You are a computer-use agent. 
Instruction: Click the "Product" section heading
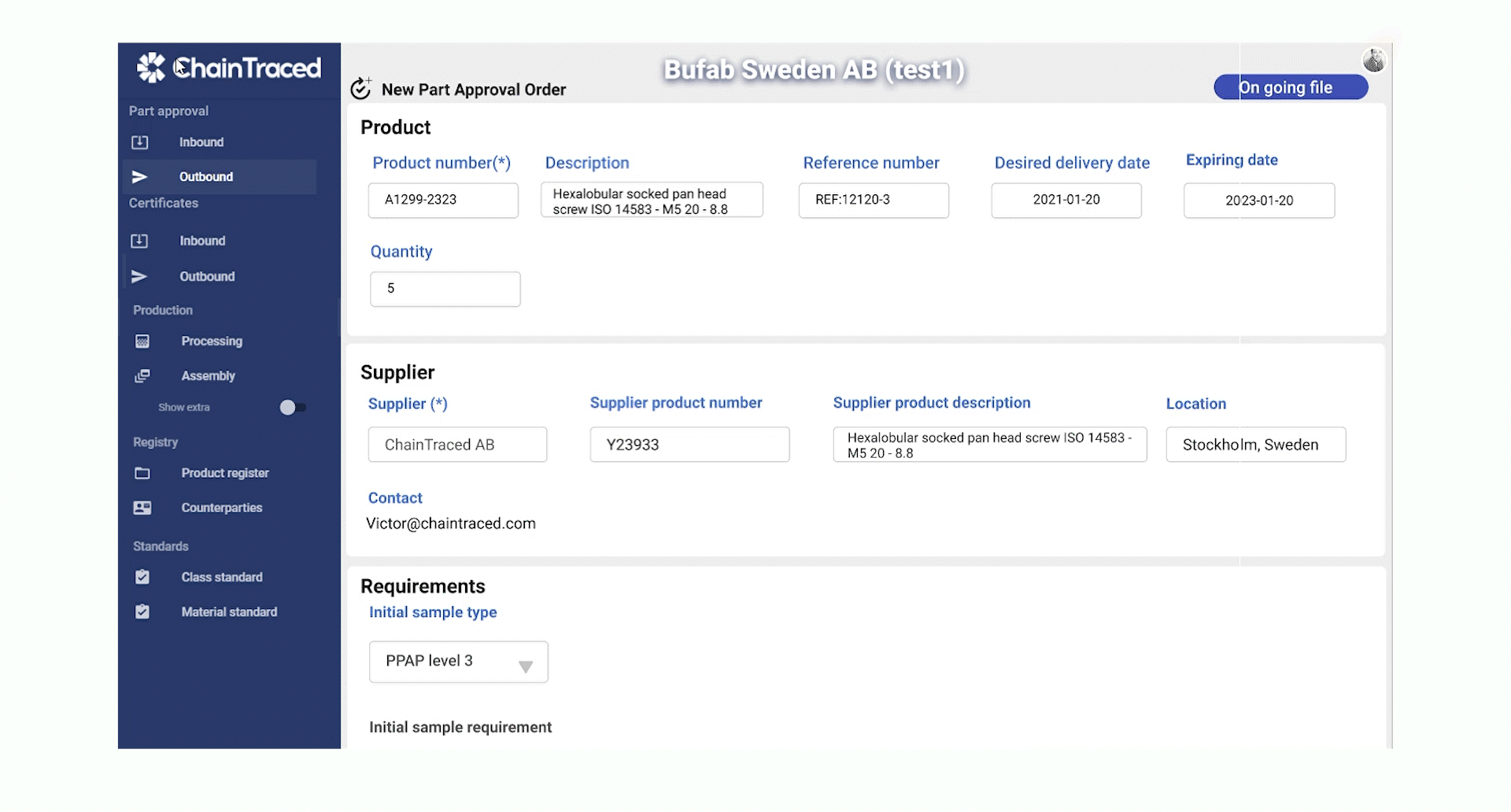coord(396,127)
